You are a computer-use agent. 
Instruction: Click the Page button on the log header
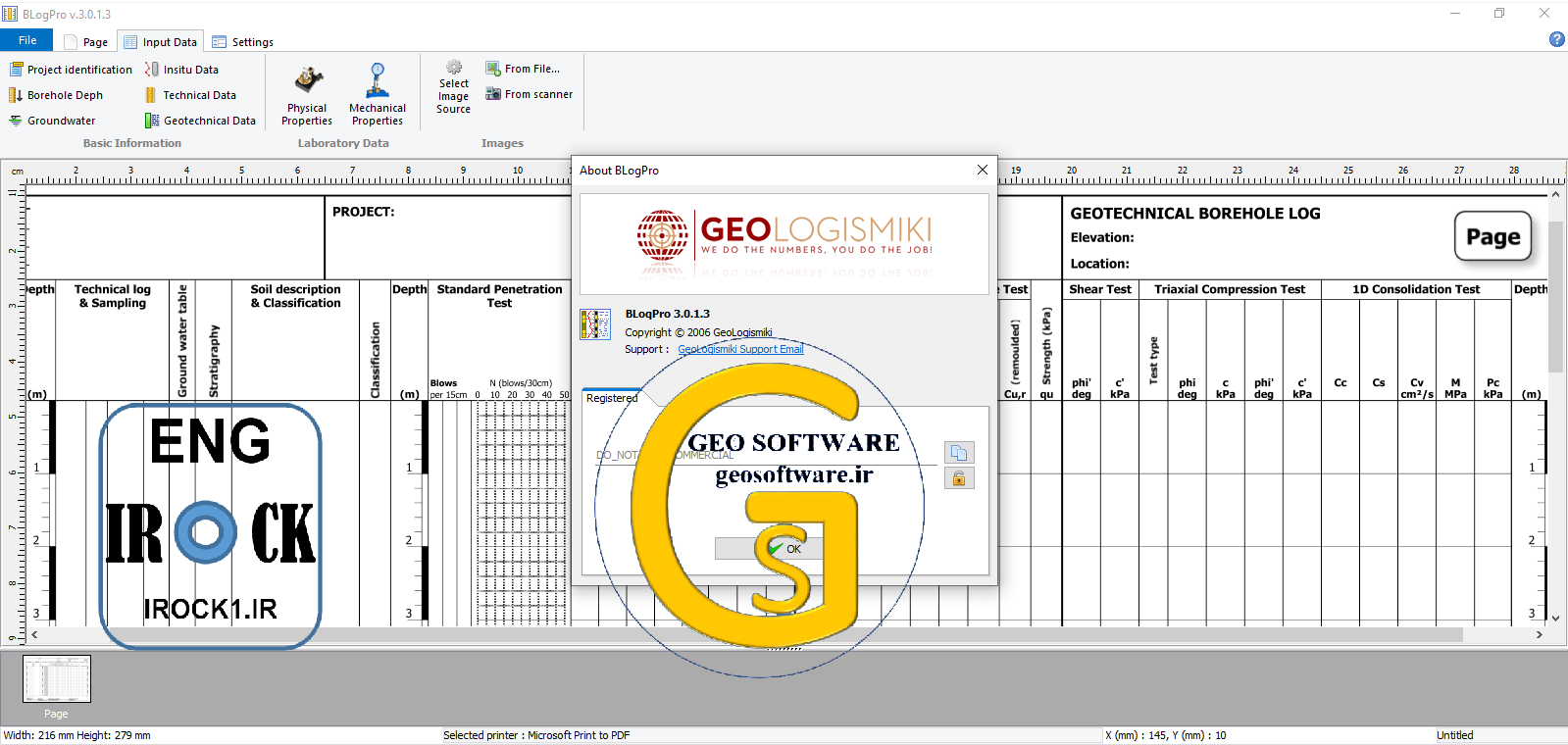(1492, 236)
